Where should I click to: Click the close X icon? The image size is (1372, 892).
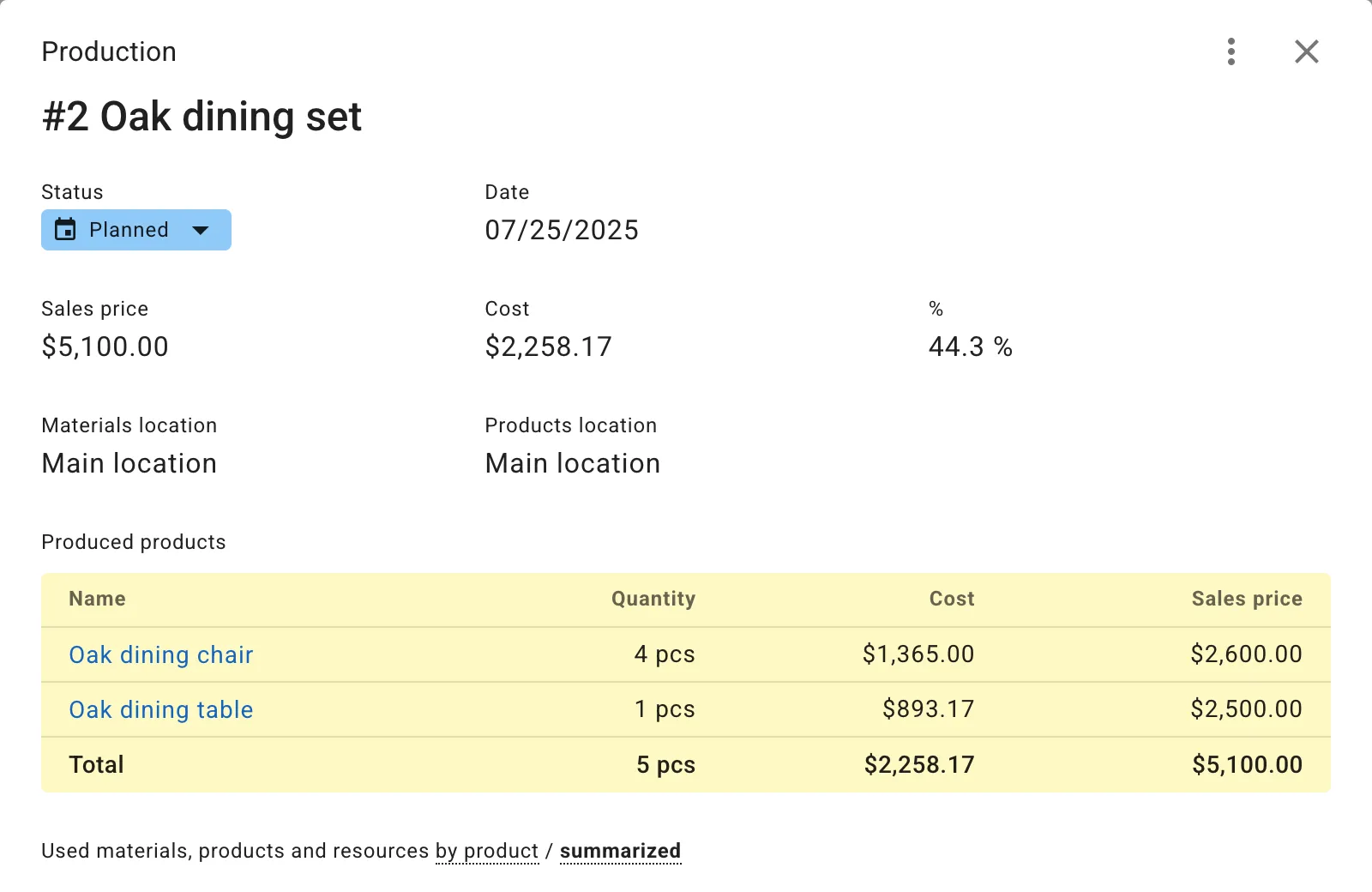(x=1306, y=51)
